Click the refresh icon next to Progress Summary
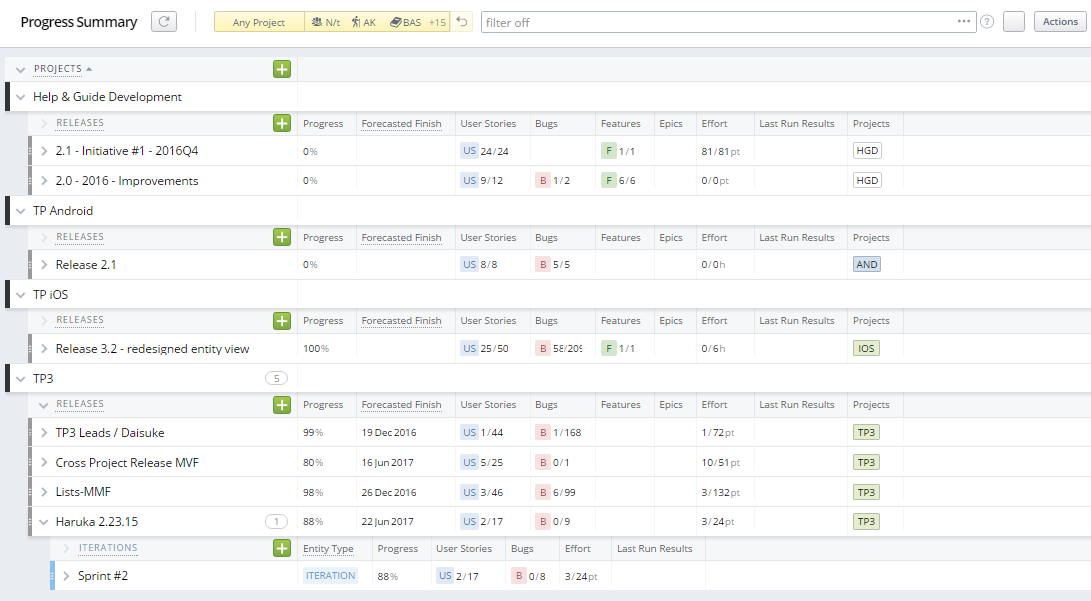1091x601 pixels. pyautogui.click(x=166, y=21)
